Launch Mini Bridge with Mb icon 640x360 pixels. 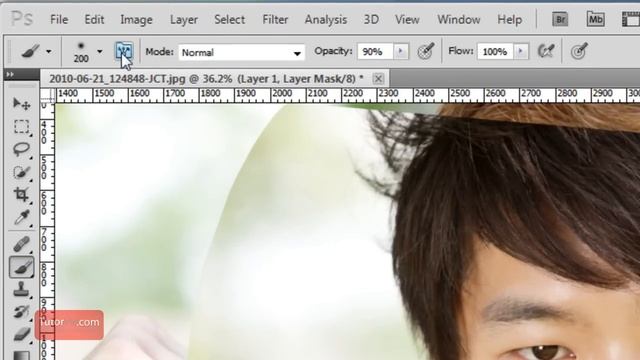click(596, 19)
